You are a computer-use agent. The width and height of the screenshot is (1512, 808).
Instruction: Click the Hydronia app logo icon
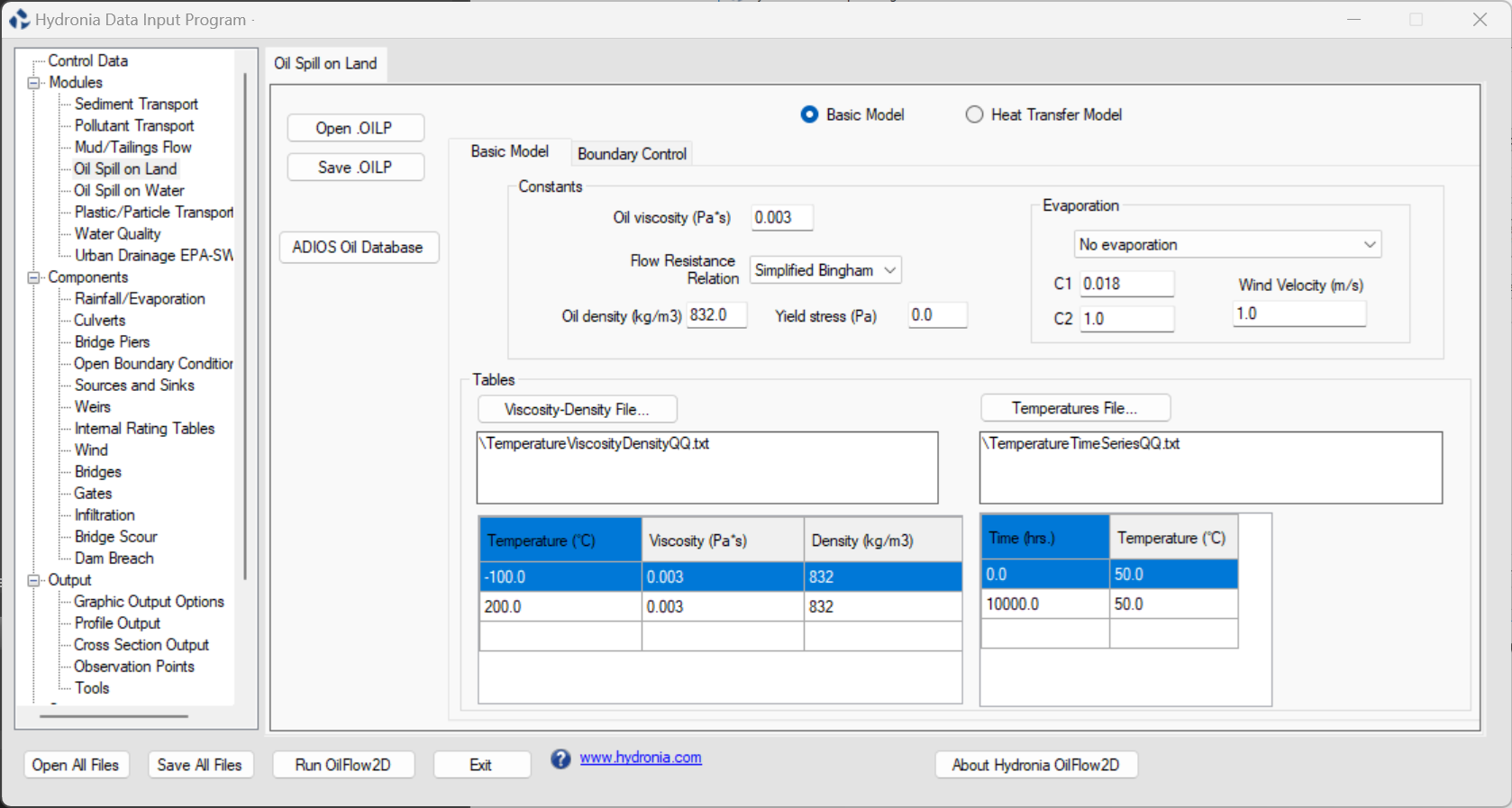point(19,19)
